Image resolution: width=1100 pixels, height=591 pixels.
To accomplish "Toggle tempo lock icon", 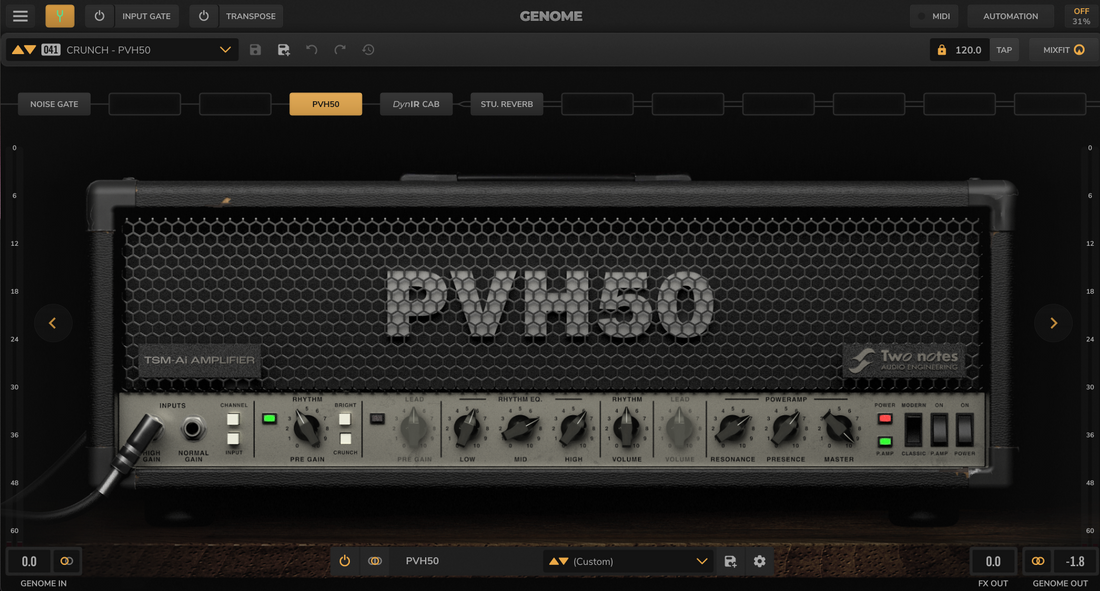I will 941,50.
